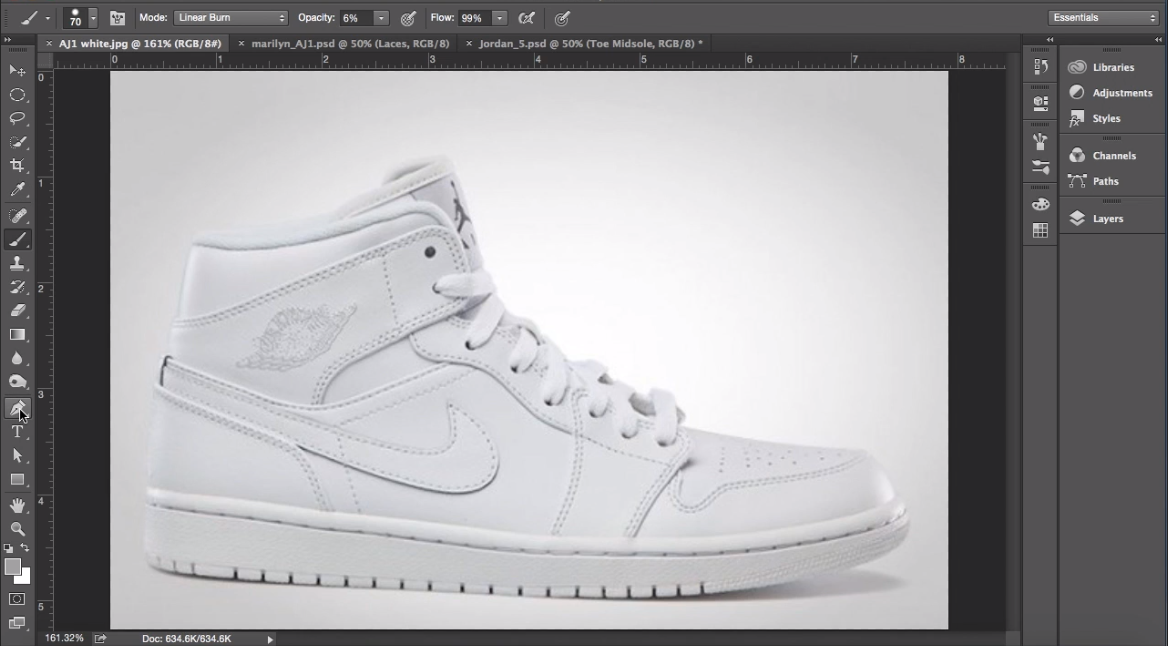Click the status bar share icon
Image resolution: width=1168 pixels, height=646 pixels.
101,639
